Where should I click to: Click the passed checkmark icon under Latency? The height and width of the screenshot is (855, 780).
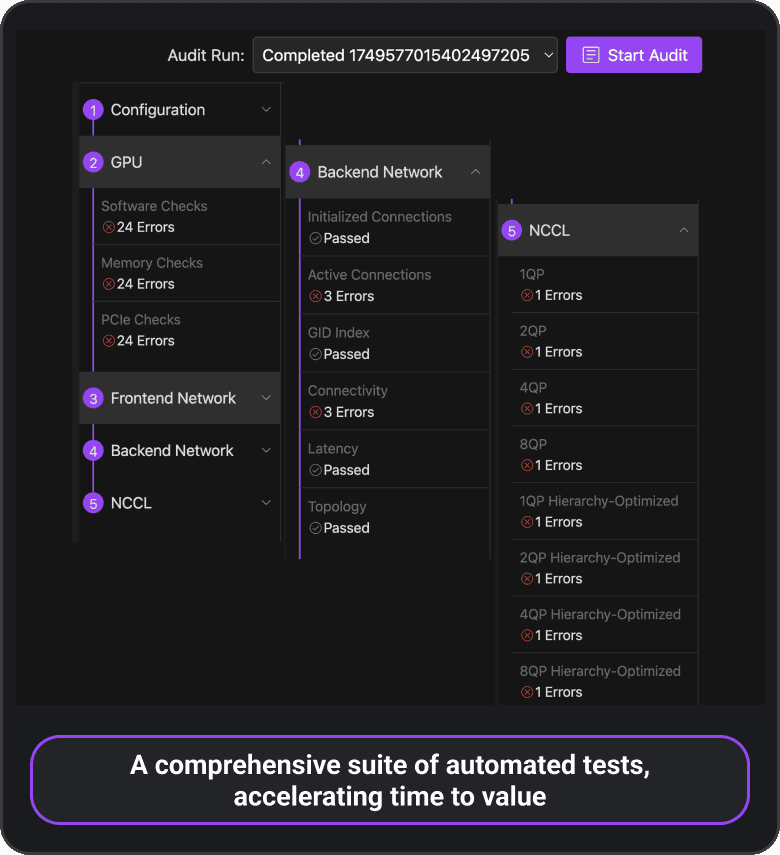coord(315,470)
